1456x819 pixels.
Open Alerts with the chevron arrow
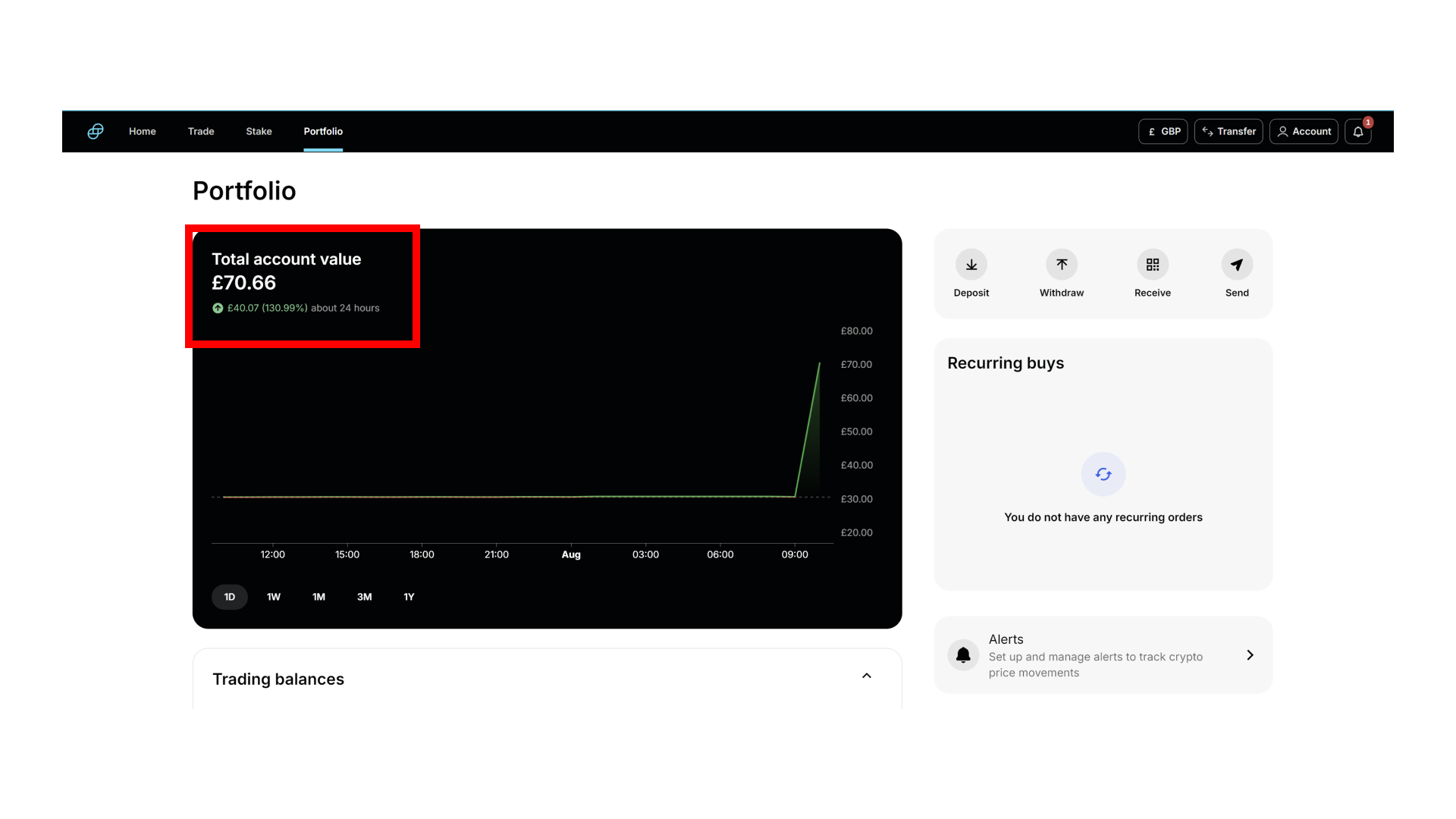pos(1250,655)
